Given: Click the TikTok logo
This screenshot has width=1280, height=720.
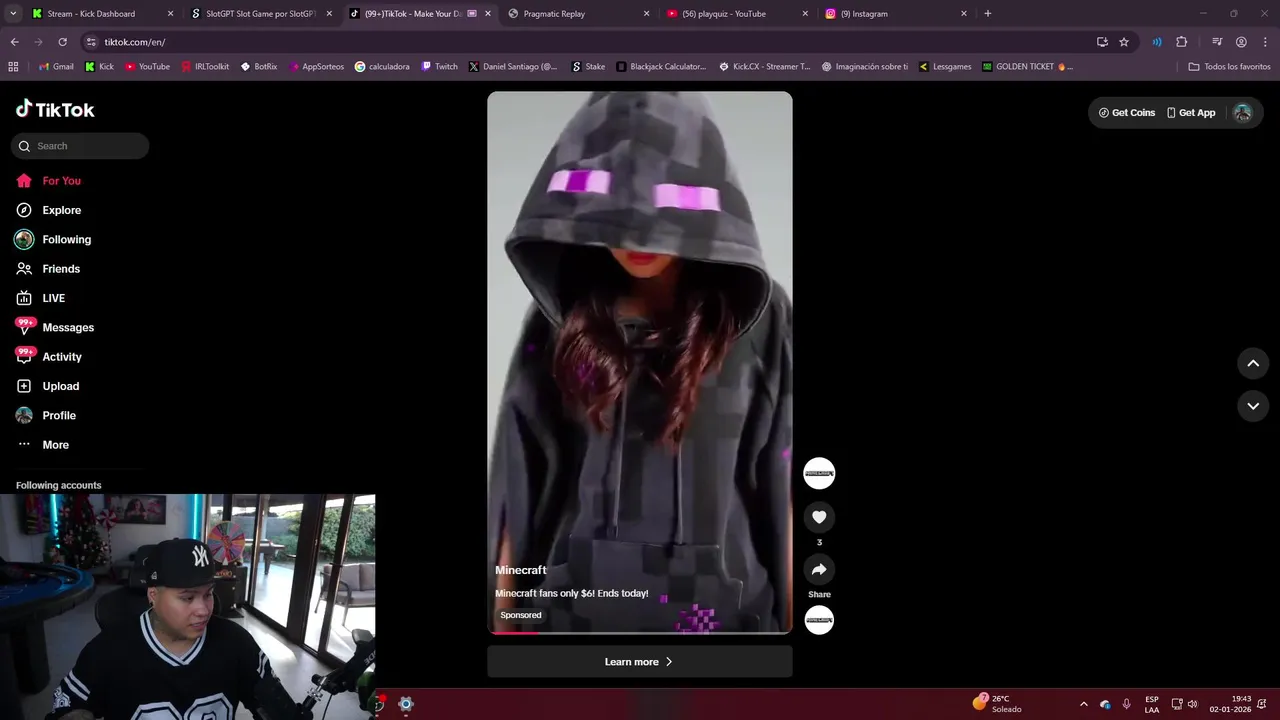Looking at the screenshot, I should pyautogui.click(x=55, y=109).
